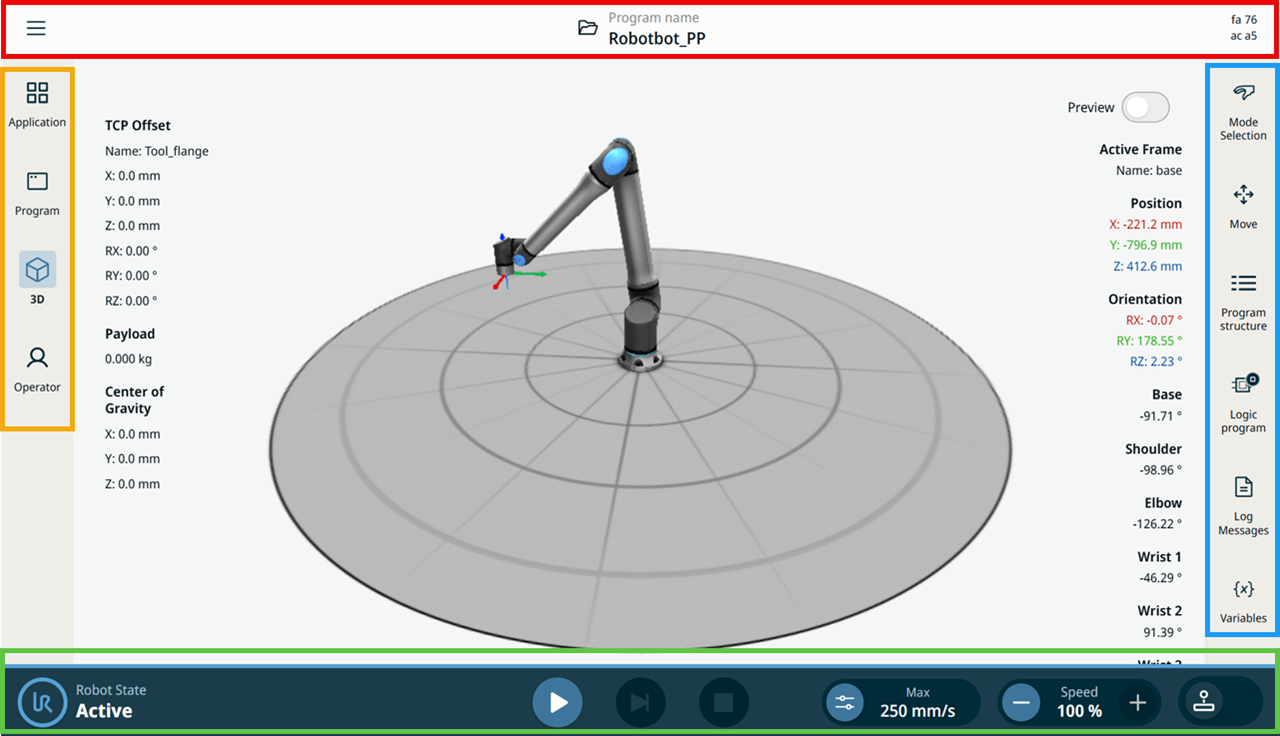View Log Messages

1243,505
